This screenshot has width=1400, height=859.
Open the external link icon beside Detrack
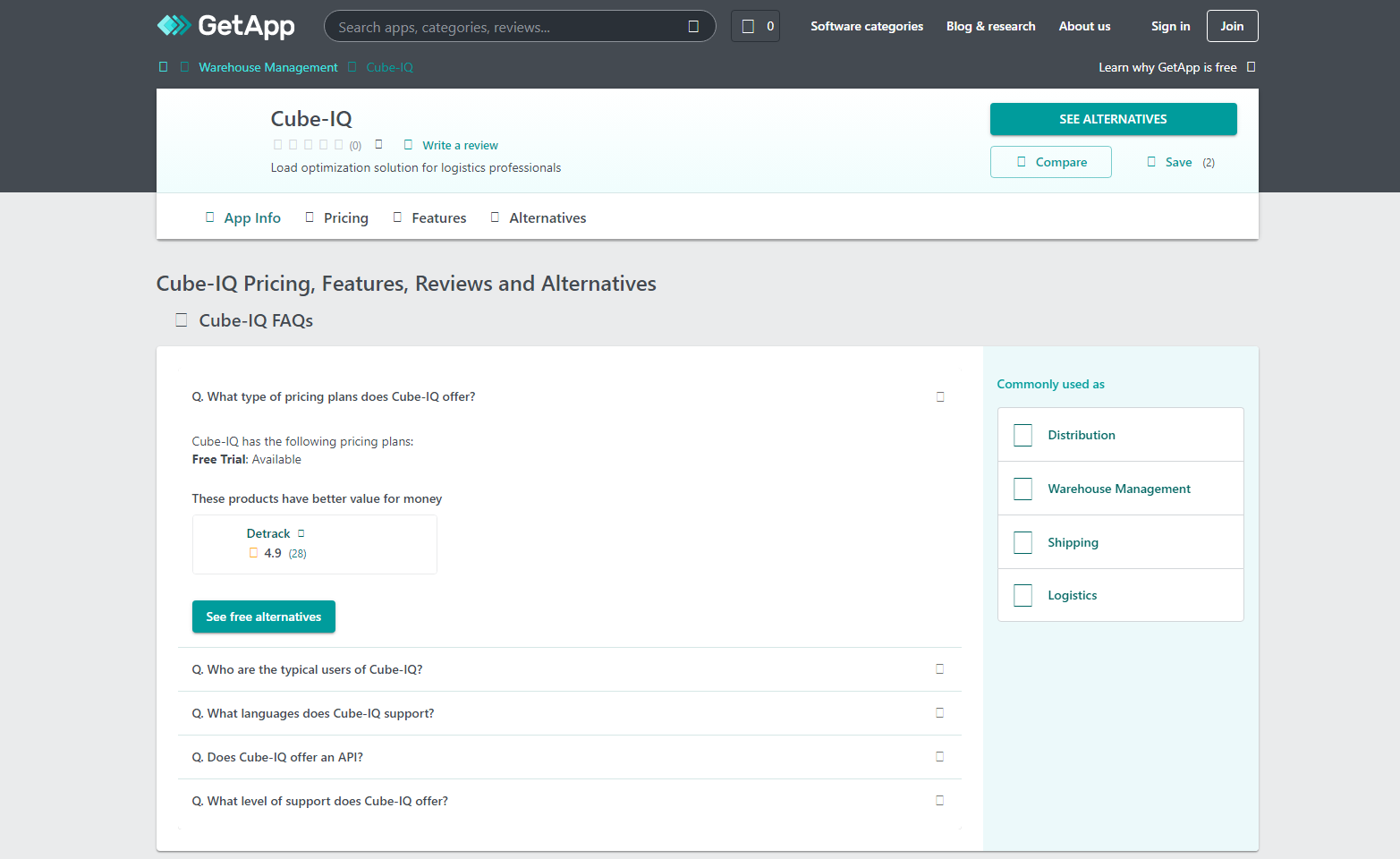point(301,533)
